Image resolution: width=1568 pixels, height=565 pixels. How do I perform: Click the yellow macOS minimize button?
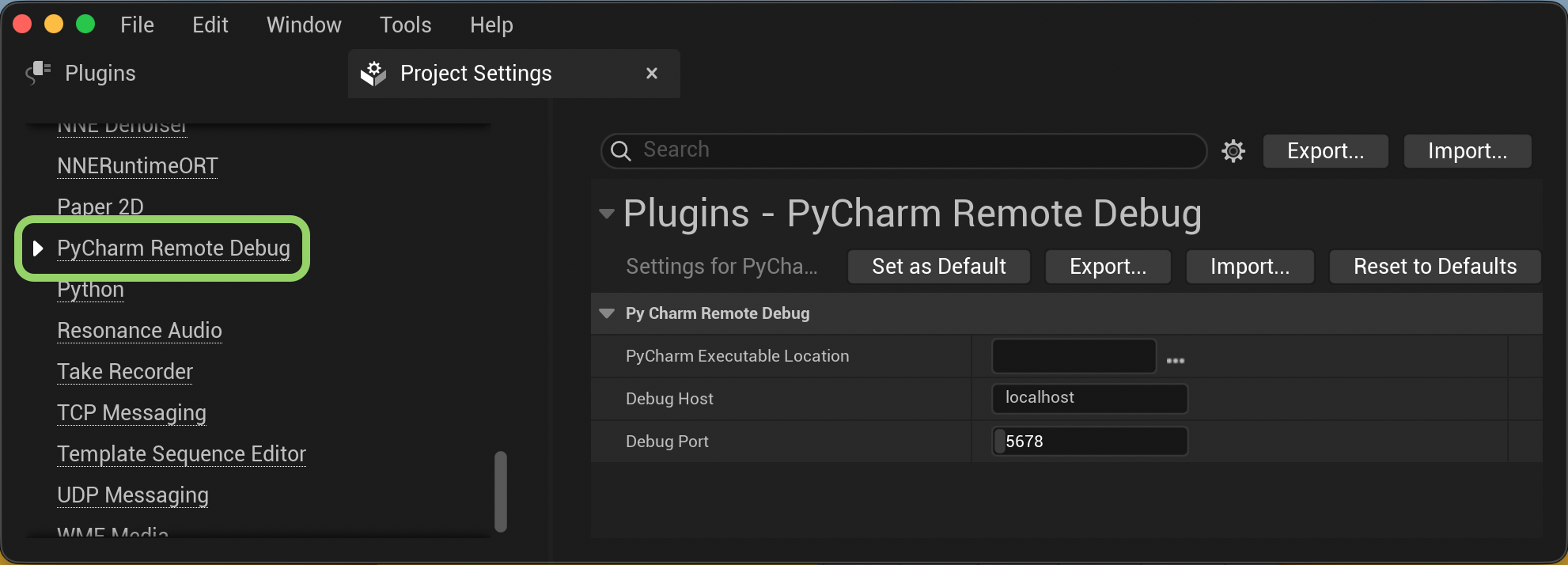(54, 24)
